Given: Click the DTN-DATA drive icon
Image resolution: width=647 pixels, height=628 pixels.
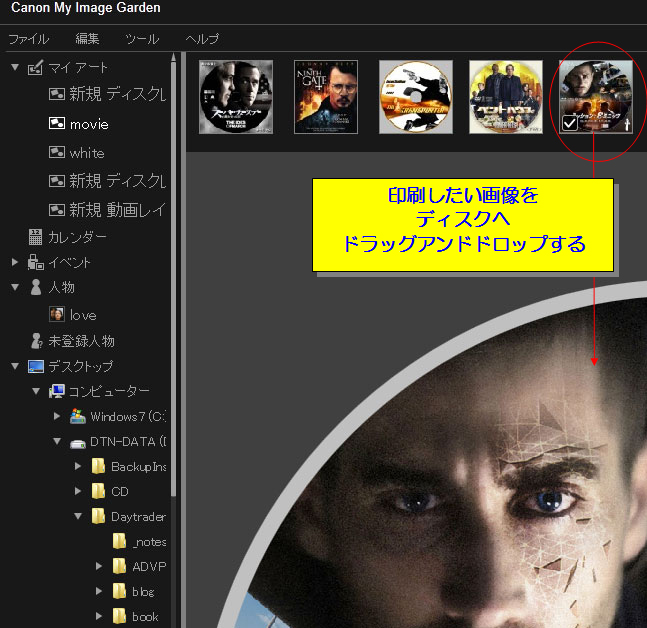Looking at the screenshot, I should point(78,443).
